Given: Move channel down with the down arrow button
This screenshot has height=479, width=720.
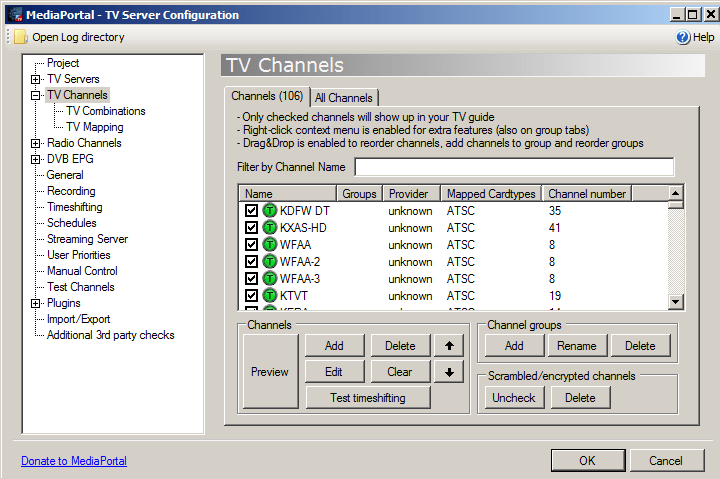Looking at the screenshot, I should pyautogui.click(x=449, y=372).
